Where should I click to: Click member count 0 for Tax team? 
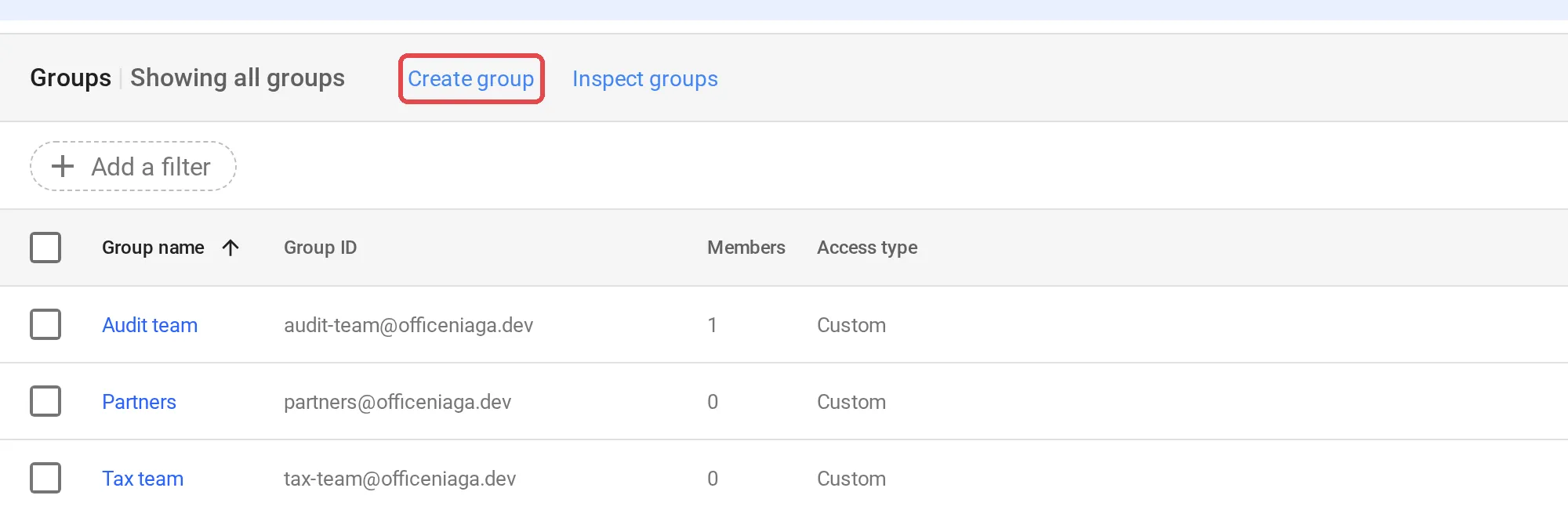point(712,478)
